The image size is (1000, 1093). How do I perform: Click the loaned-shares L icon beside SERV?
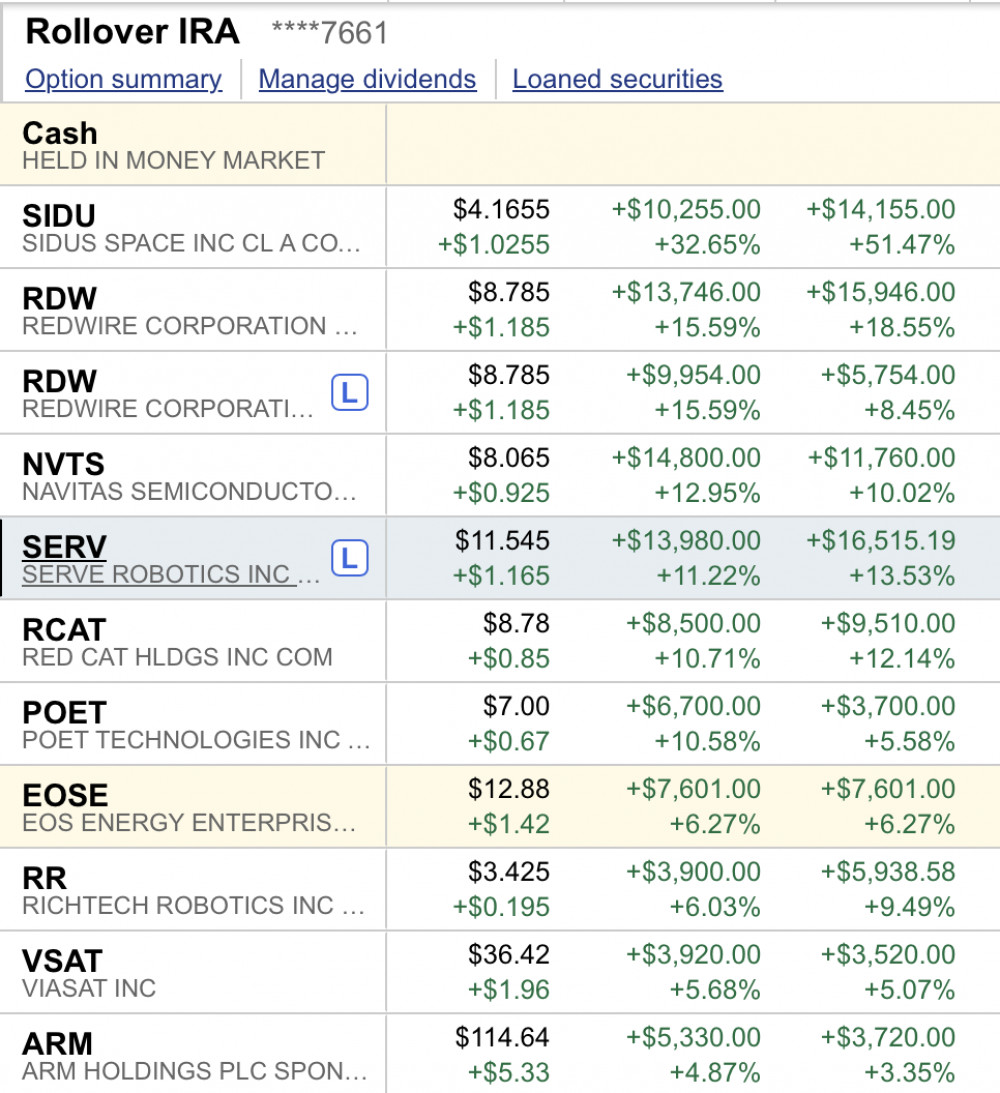click(349, 559)
